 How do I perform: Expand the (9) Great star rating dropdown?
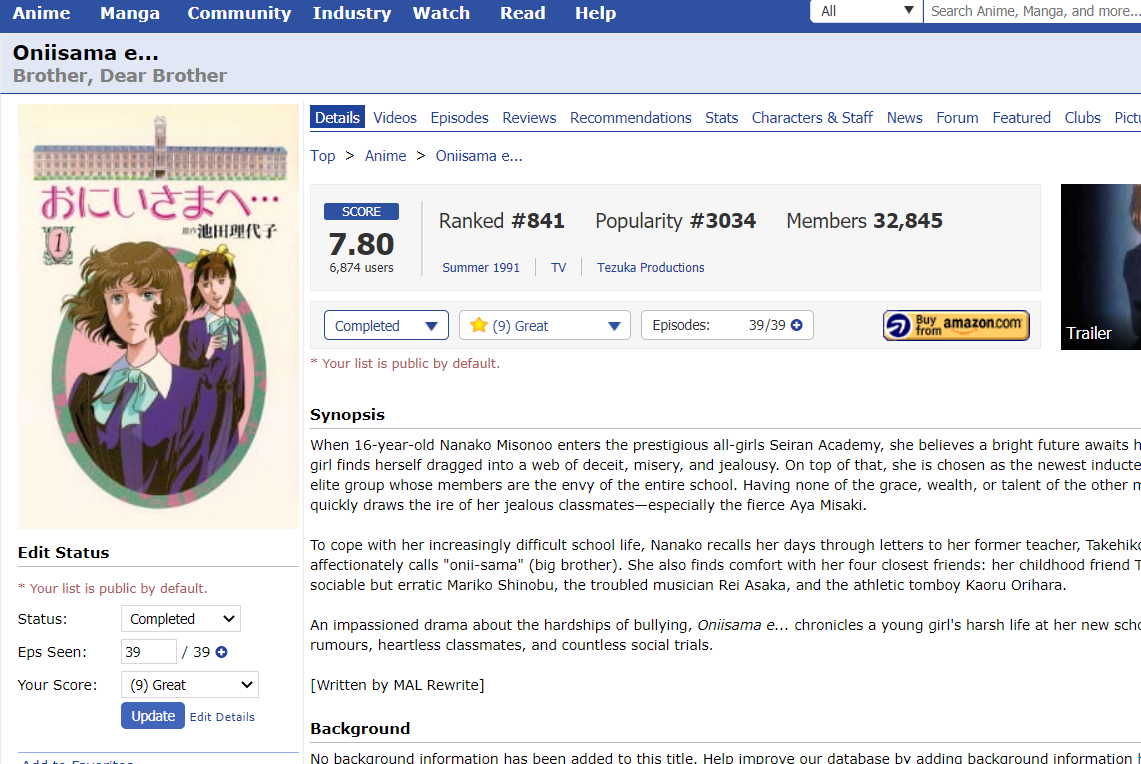click(544, 326)
